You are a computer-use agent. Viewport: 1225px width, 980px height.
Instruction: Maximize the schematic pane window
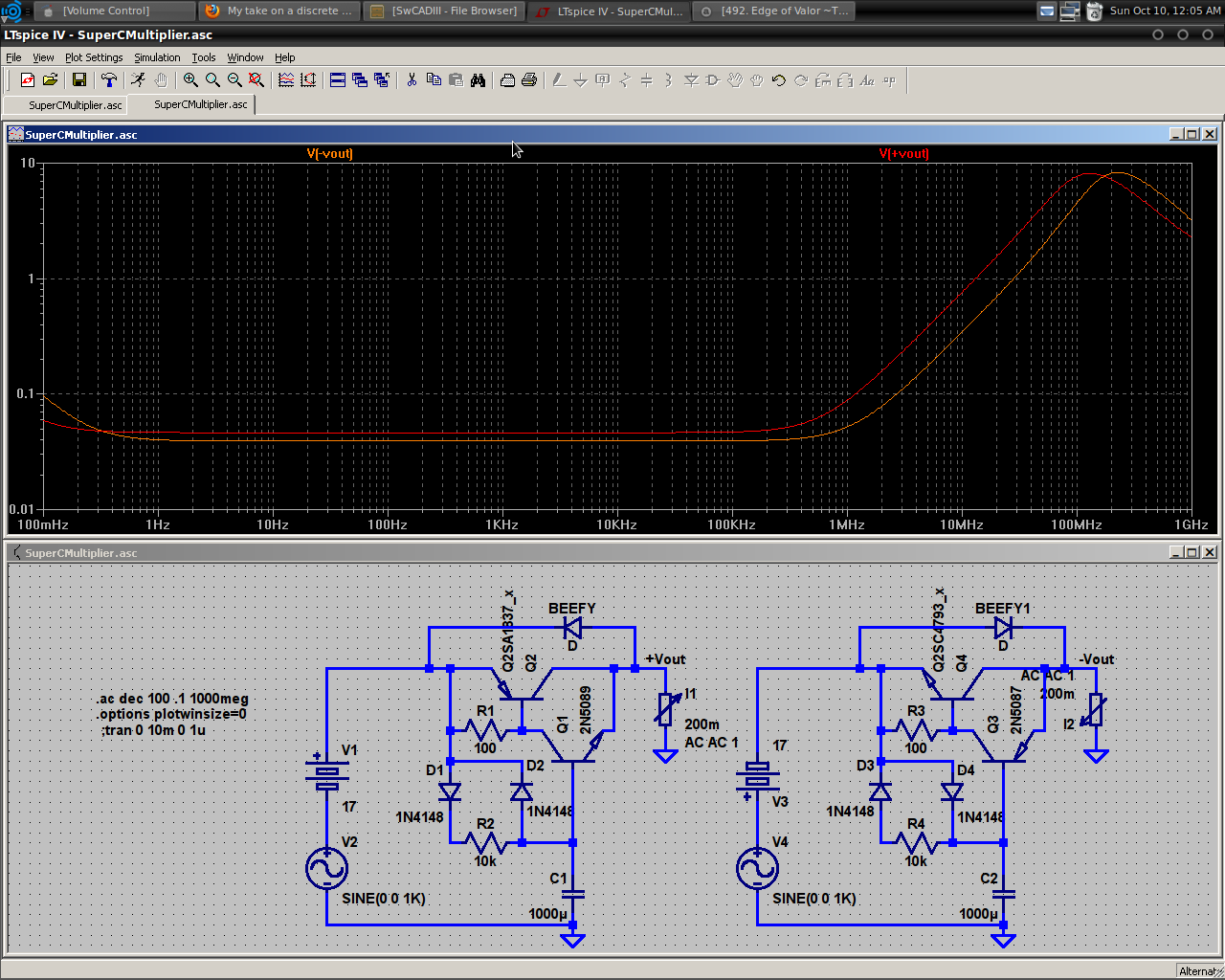point(1192,552)
